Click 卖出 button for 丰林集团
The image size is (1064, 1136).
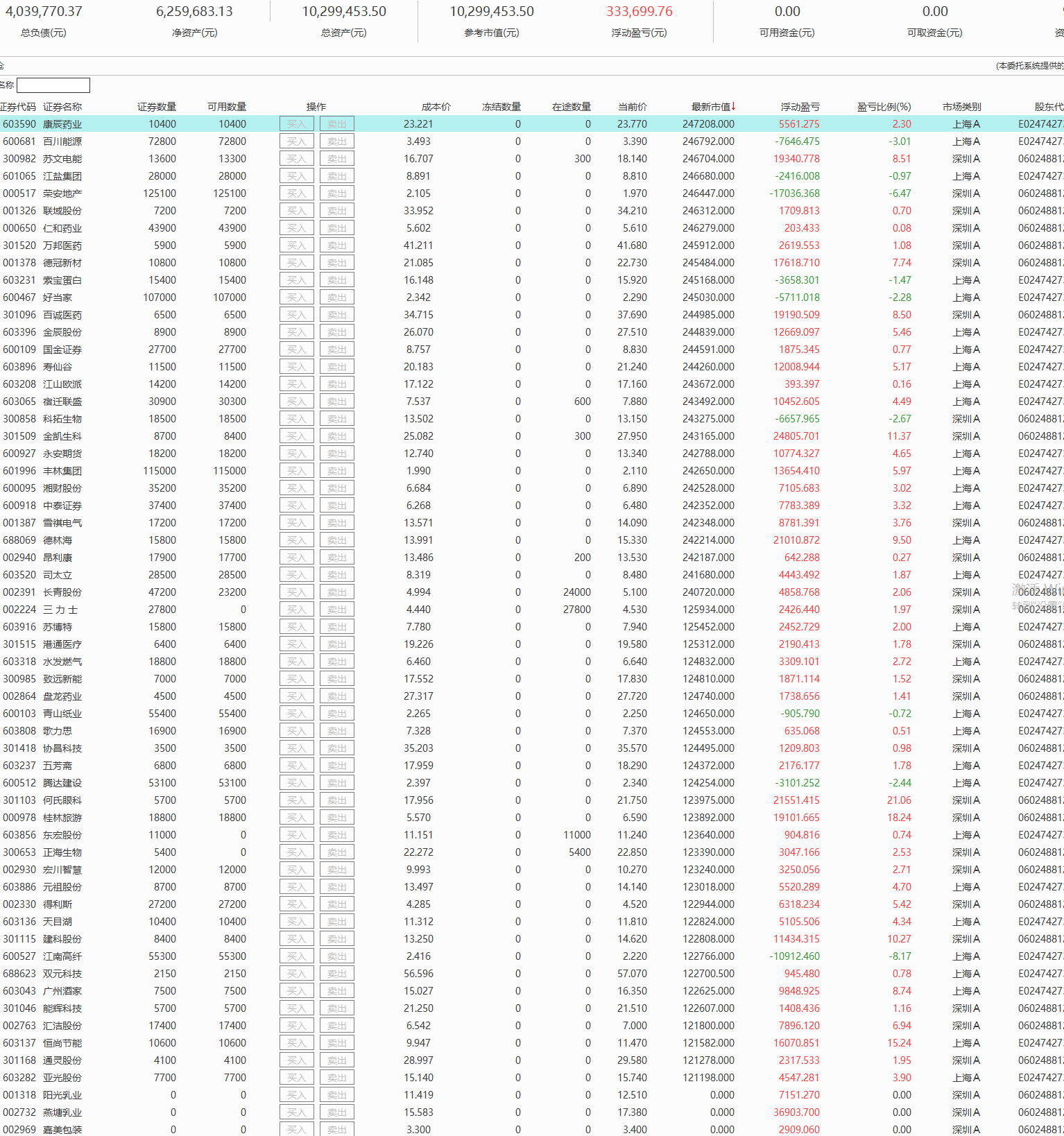pyautogui.click(x=337, y=471)
